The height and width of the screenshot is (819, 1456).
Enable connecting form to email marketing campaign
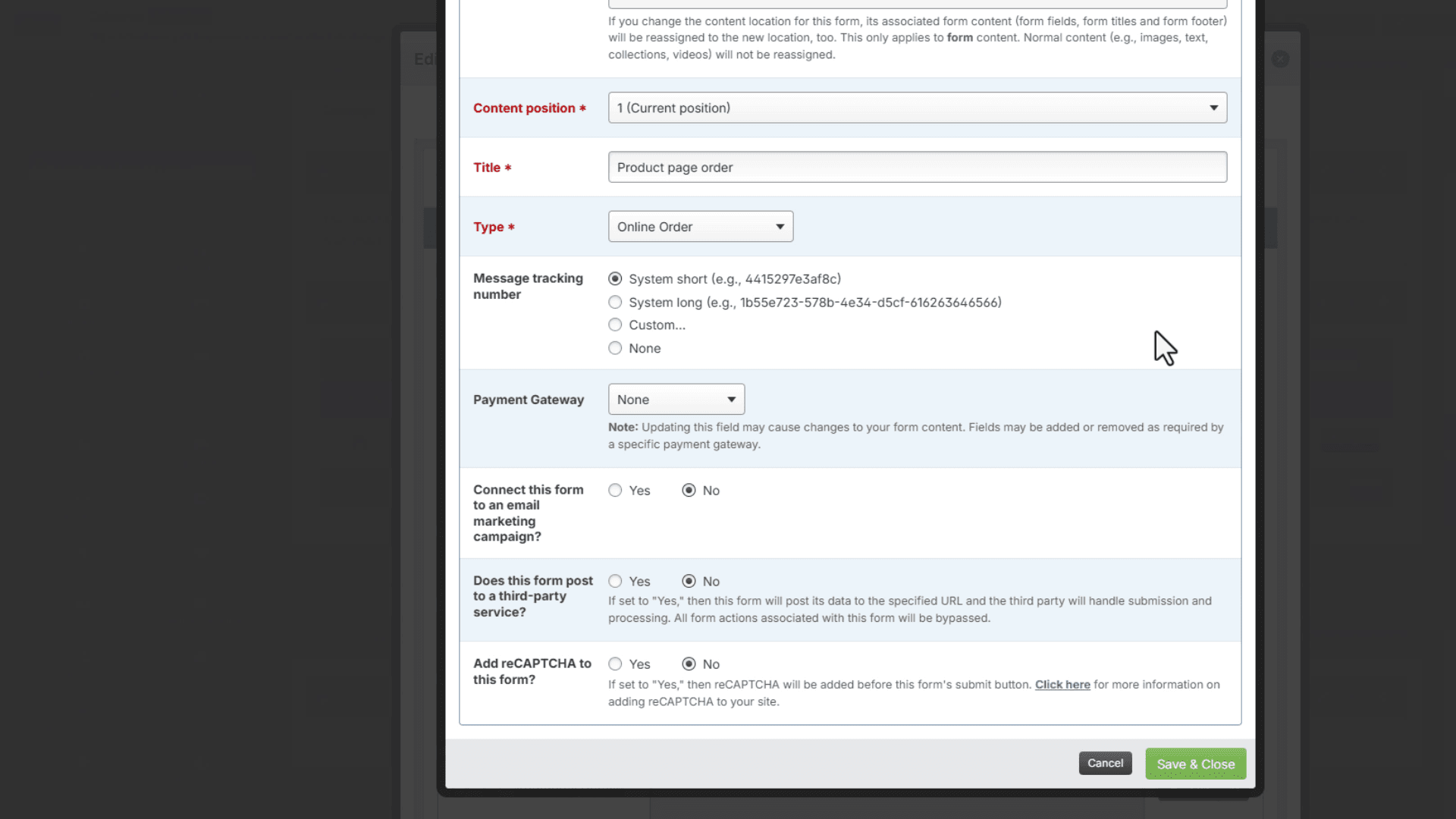(615, 490)
